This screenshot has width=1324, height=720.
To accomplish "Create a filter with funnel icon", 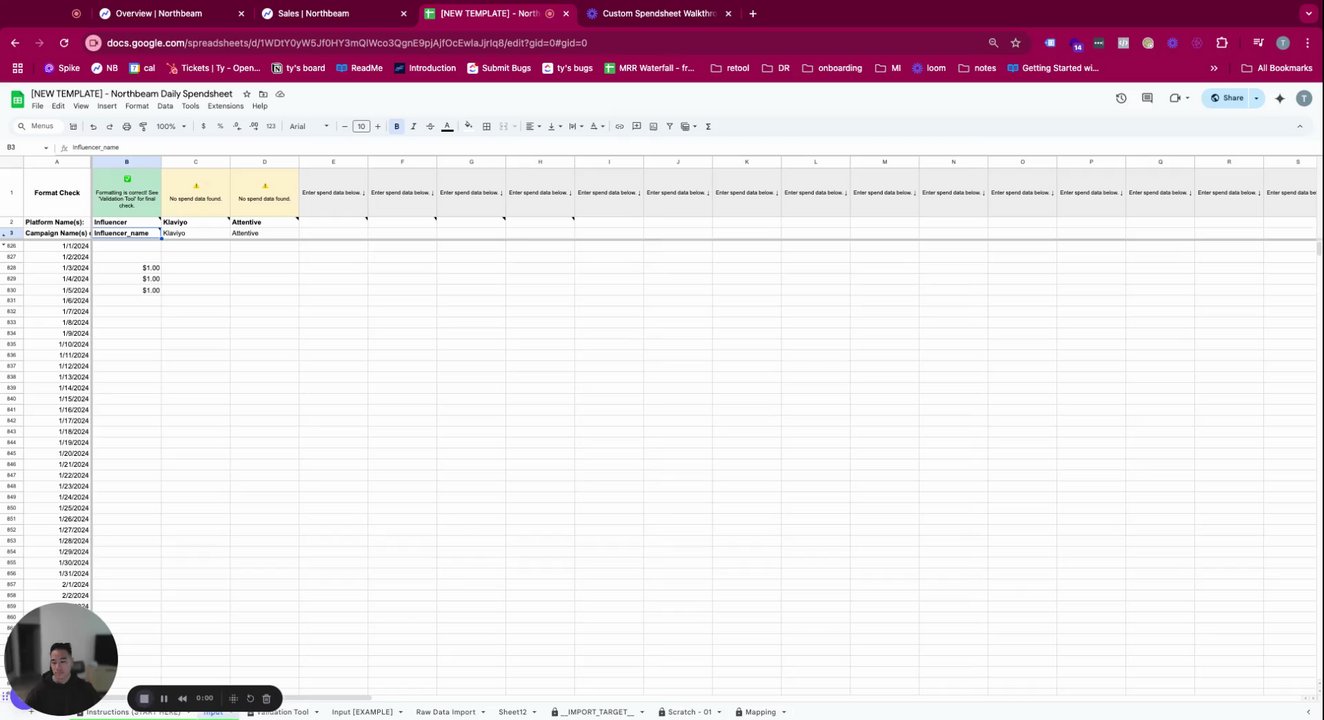I will click(x=669, y=127).
